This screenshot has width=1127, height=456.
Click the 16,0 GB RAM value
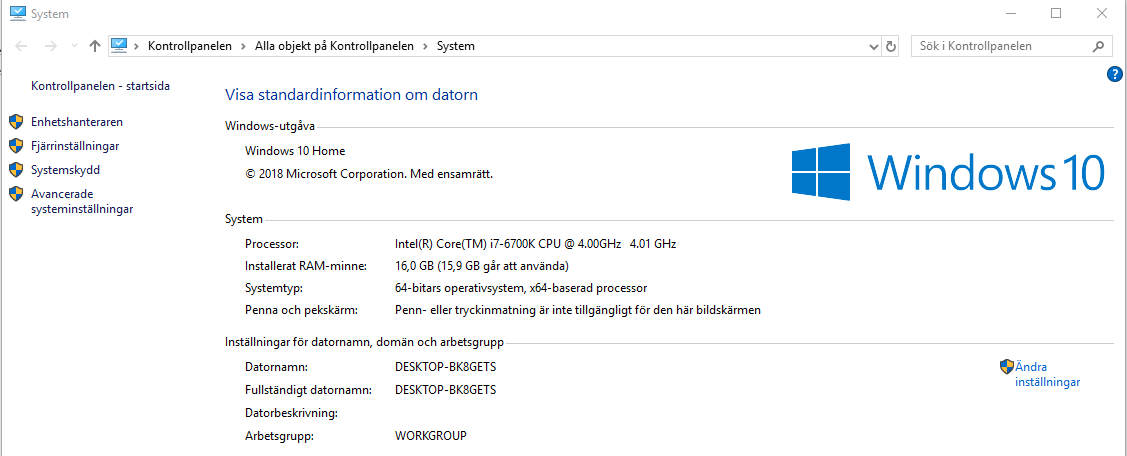[x=482, y=266]
